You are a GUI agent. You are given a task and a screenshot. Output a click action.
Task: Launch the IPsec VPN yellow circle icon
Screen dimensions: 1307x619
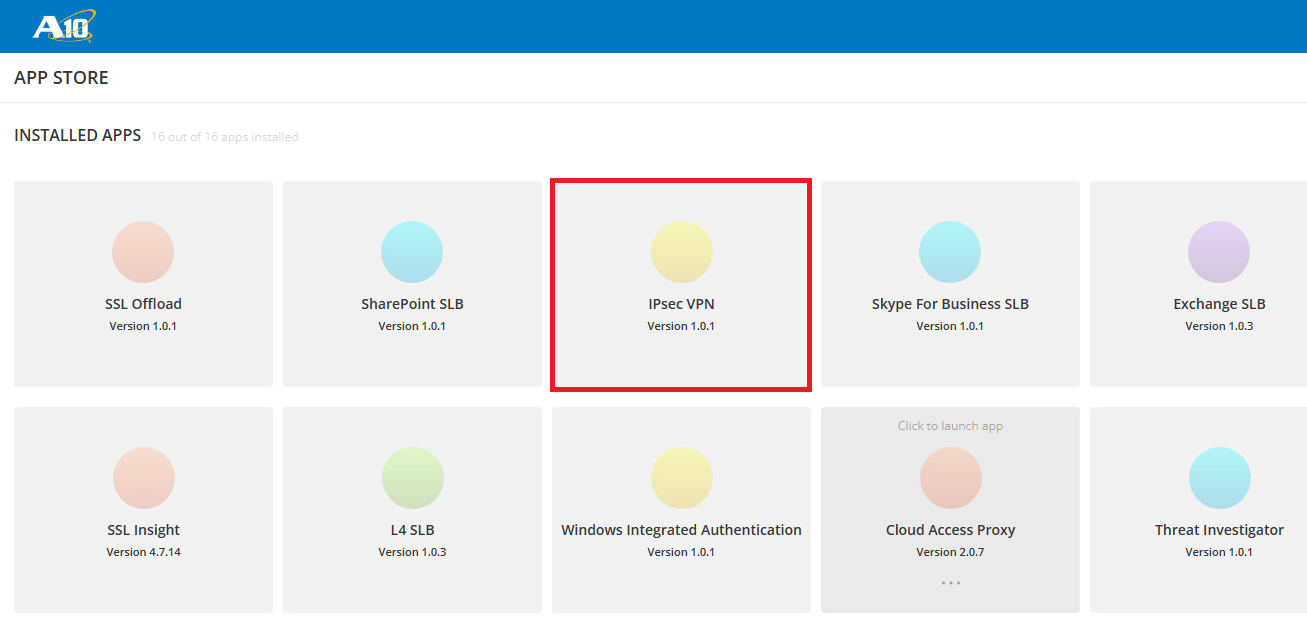tap(681, 252)
